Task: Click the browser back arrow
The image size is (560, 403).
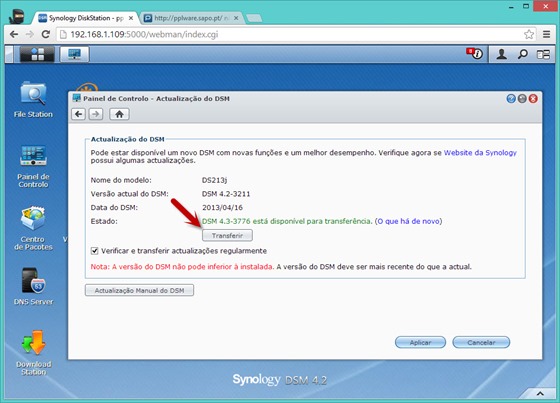Action: [x=14, y=34]
